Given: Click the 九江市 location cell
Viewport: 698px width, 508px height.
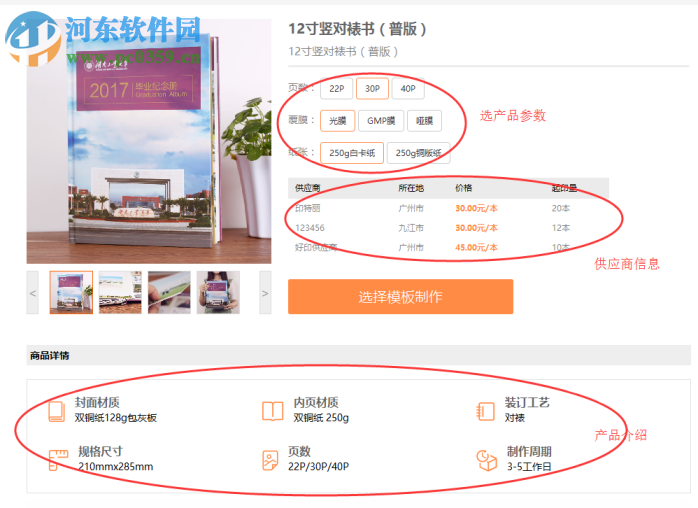Looking at the screenshot, I should point(411,228).
